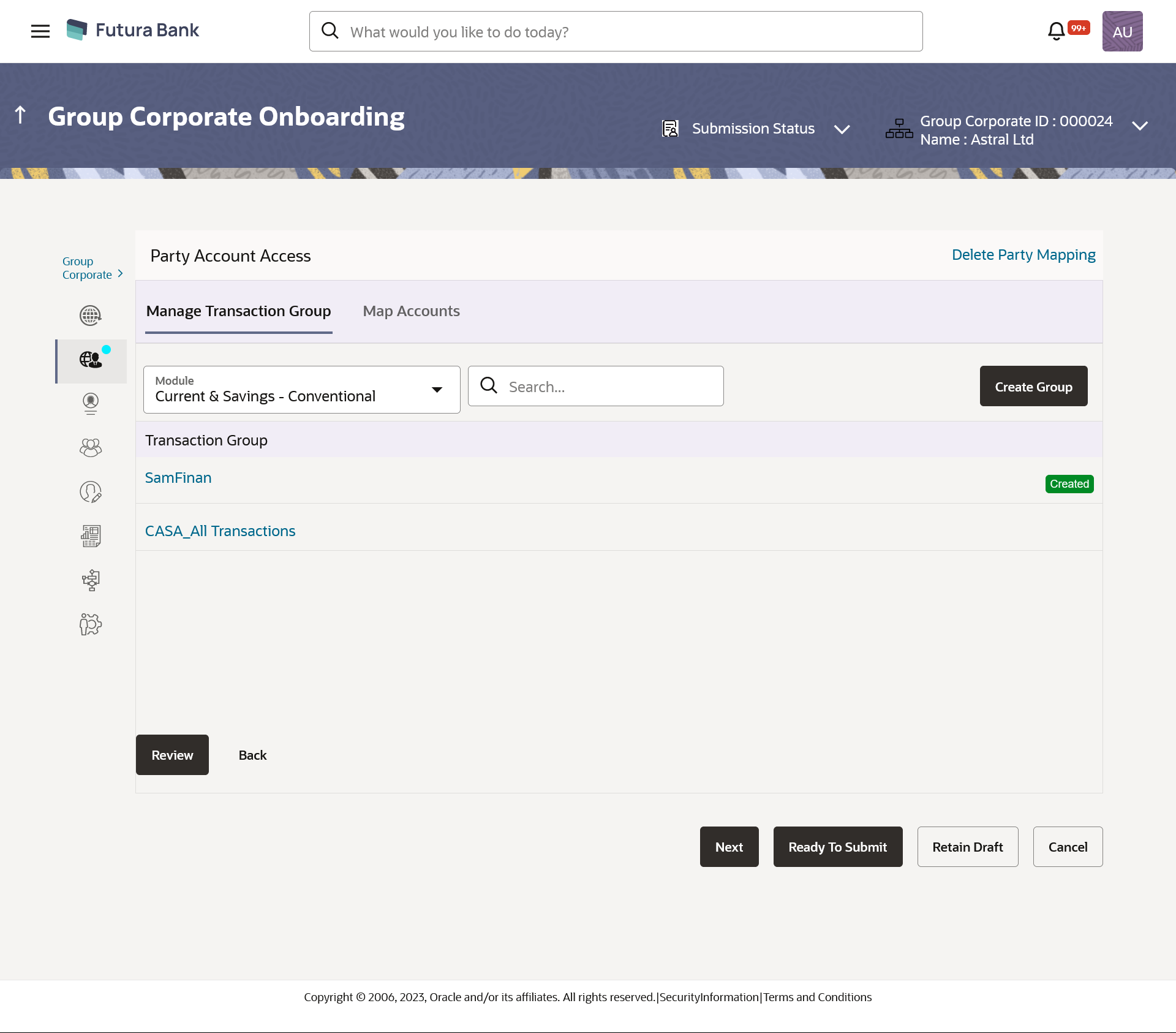Select the Manage Transaction Group tab
Screen dimensions: 1176x1033
click(x=238, y=311)
